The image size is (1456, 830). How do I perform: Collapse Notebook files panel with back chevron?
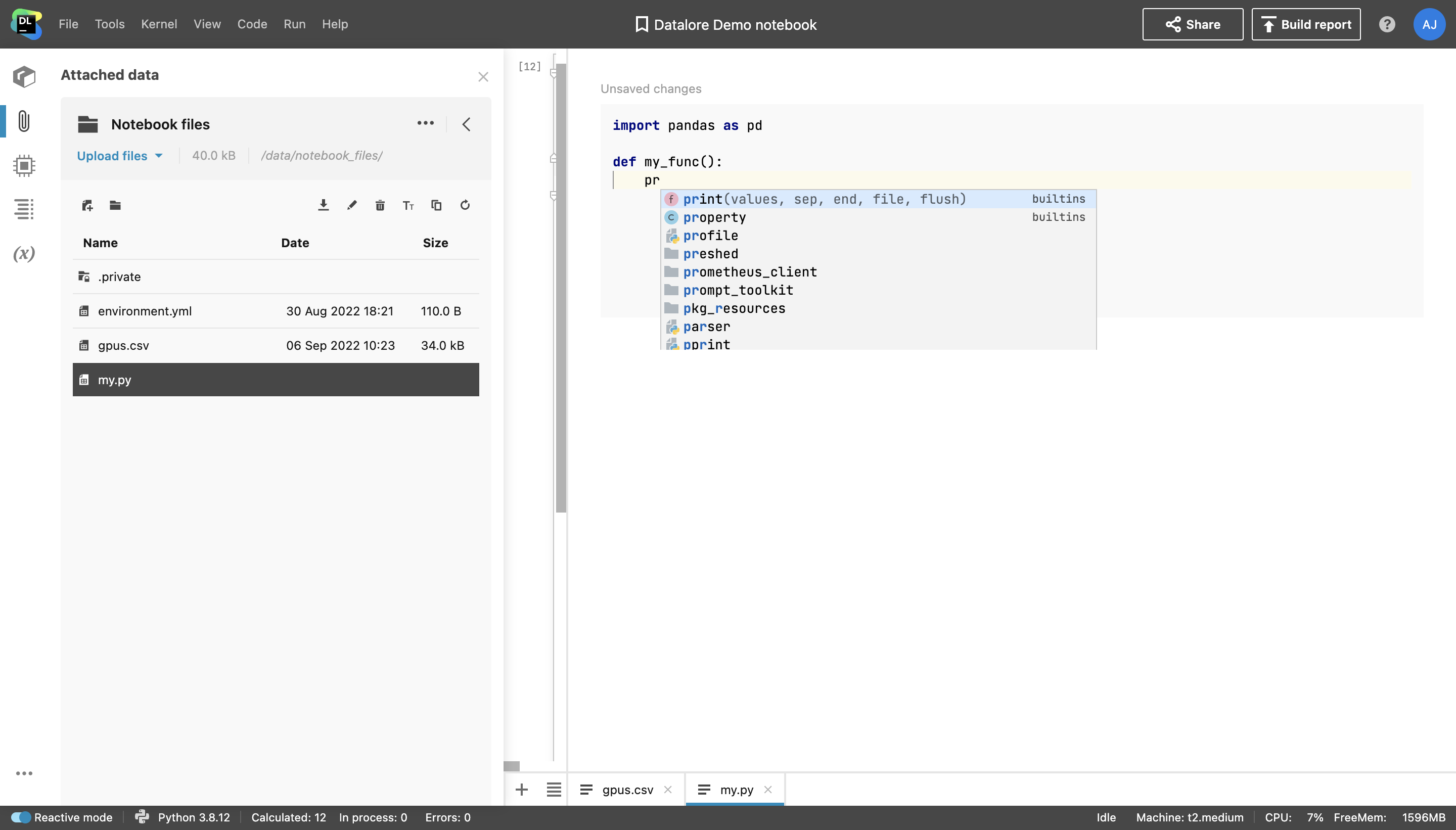(x=466, y=124)
